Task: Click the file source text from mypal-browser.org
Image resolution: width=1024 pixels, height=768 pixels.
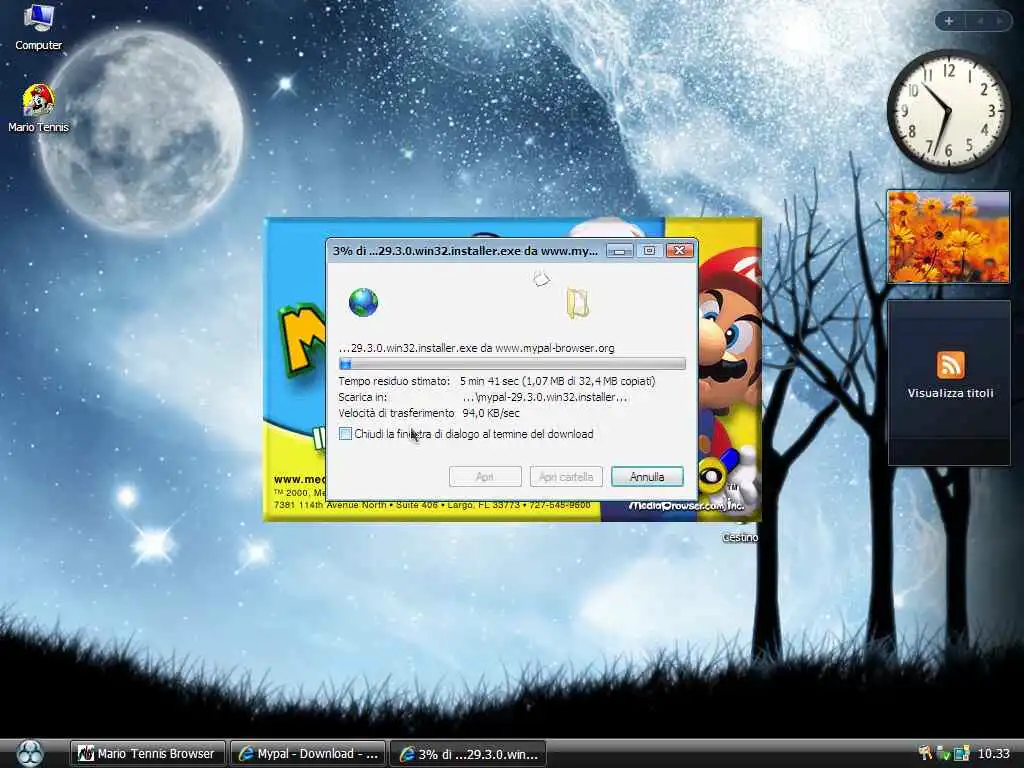Action: (x=476, y=348)
